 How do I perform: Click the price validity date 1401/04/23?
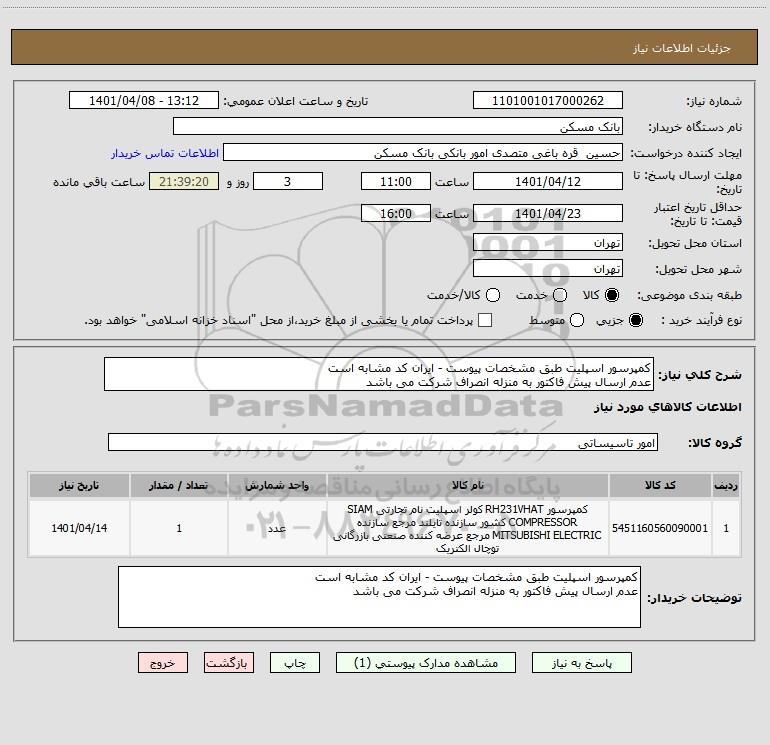pyautogui.click(x=548, y=213)
